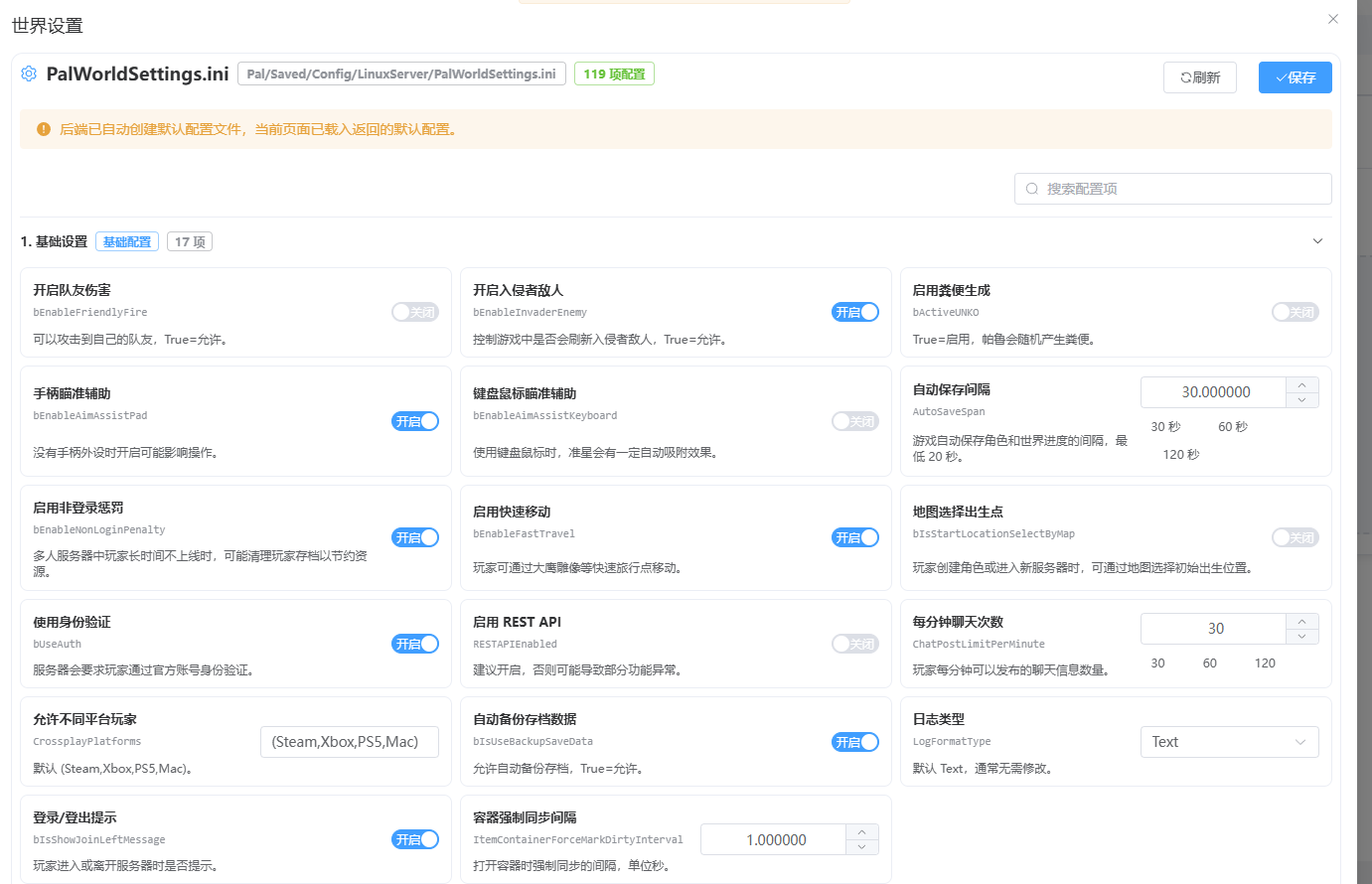Open the 日志类型 Text dropdown

[1230, 742]
